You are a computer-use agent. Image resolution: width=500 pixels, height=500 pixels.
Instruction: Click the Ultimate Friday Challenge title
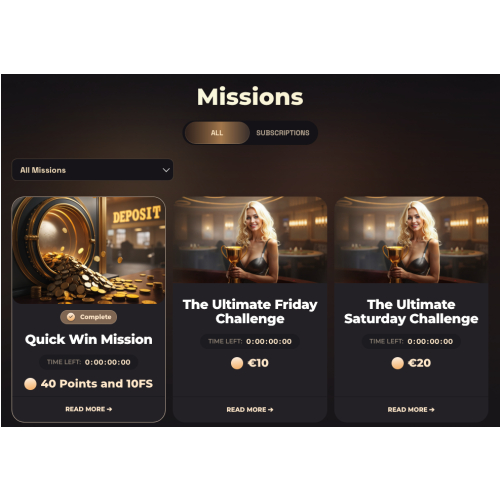coord(250,311)
